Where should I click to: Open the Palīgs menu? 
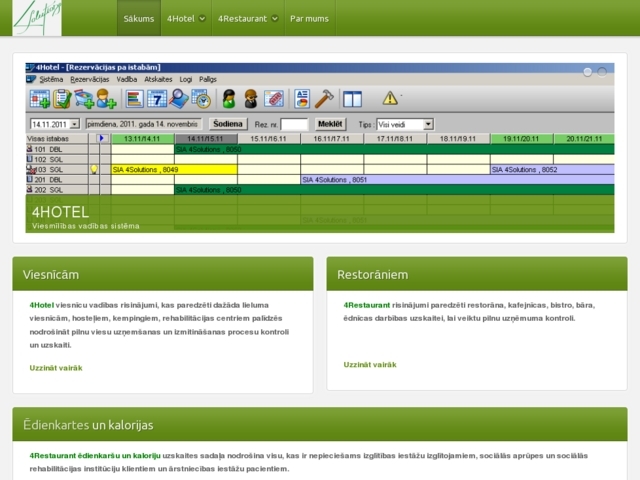[208, 79]
